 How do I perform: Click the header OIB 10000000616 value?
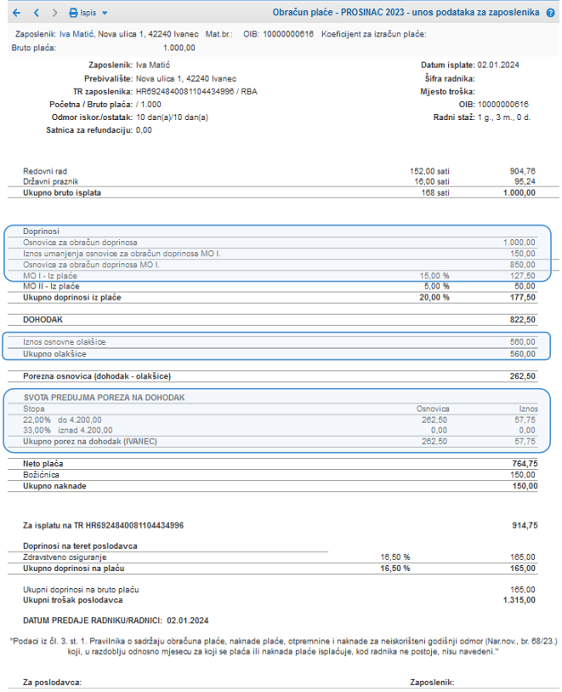click(288, 34)
